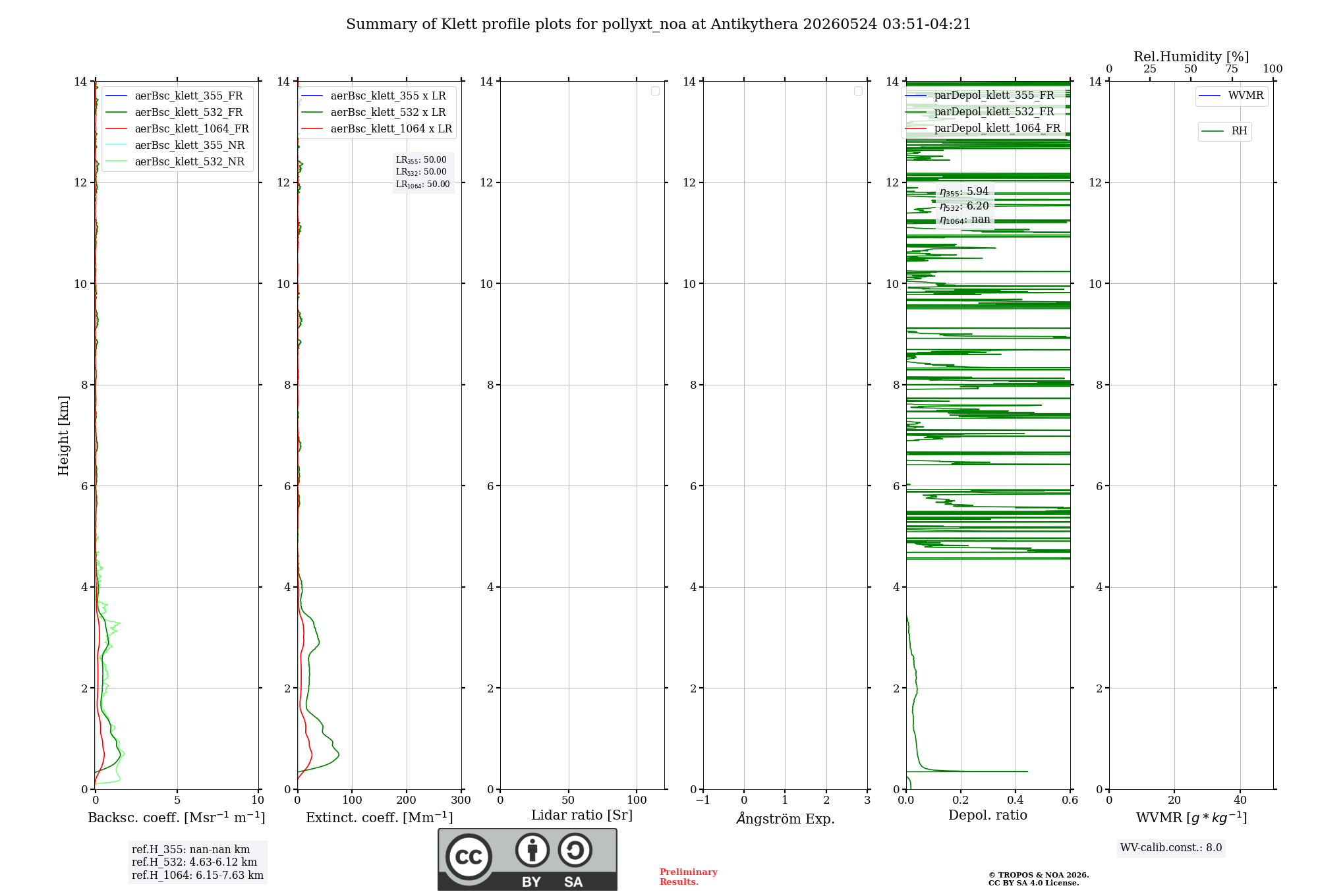Click the WVMR legend entry

coord(1232,96)
